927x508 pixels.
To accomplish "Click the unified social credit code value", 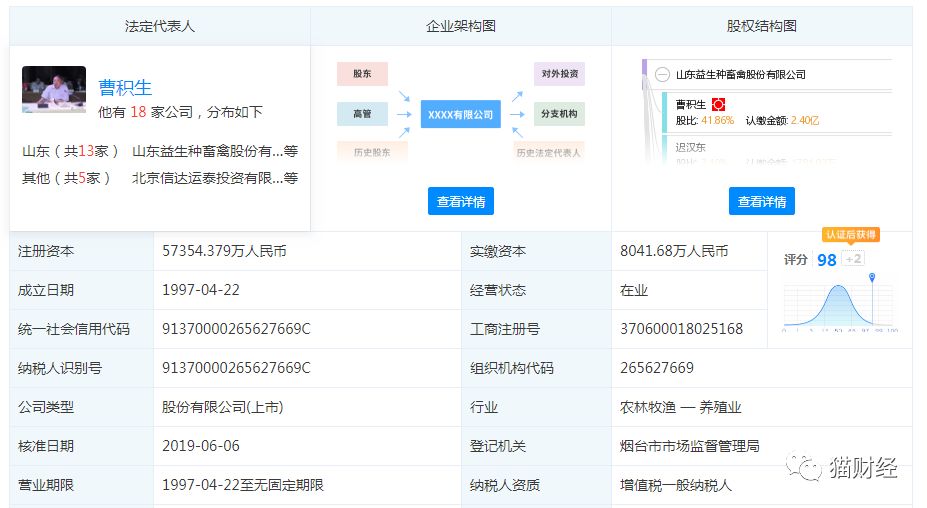I will coord(236,329).
